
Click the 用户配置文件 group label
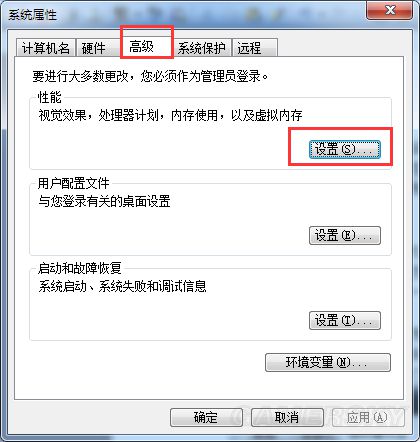73,183
